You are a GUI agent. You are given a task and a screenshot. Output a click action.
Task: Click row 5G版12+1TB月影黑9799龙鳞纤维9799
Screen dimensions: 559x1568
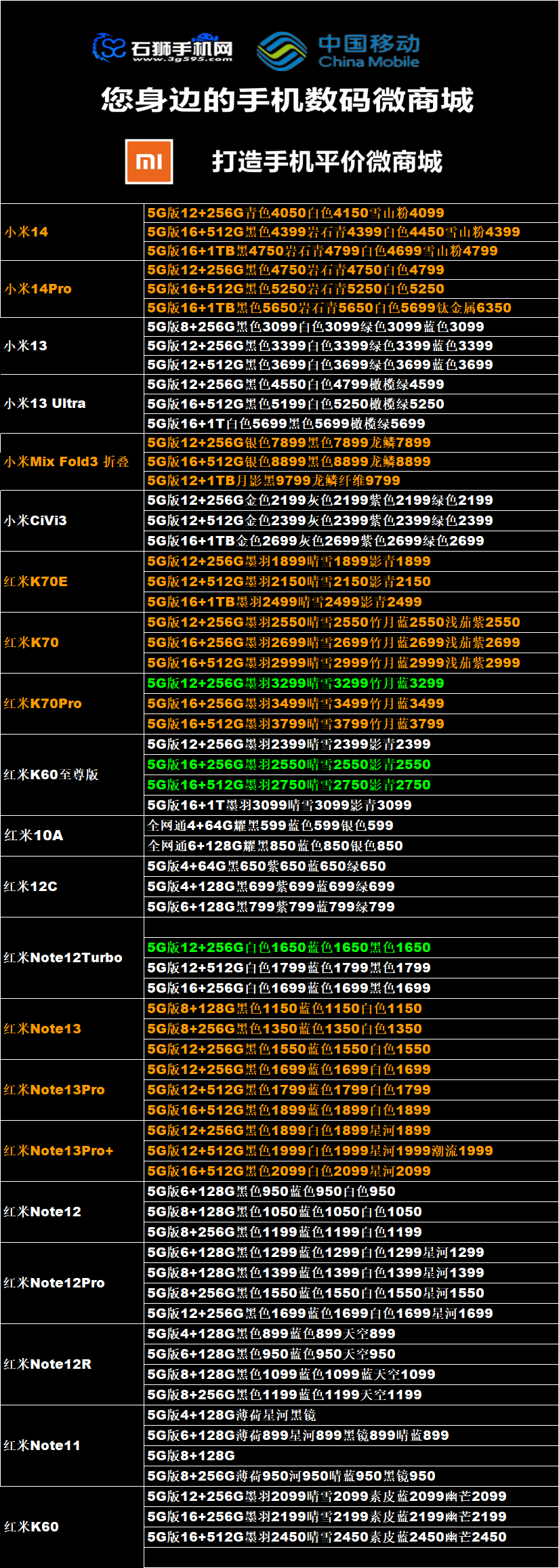pyautogui.click(x=351, y=480)
